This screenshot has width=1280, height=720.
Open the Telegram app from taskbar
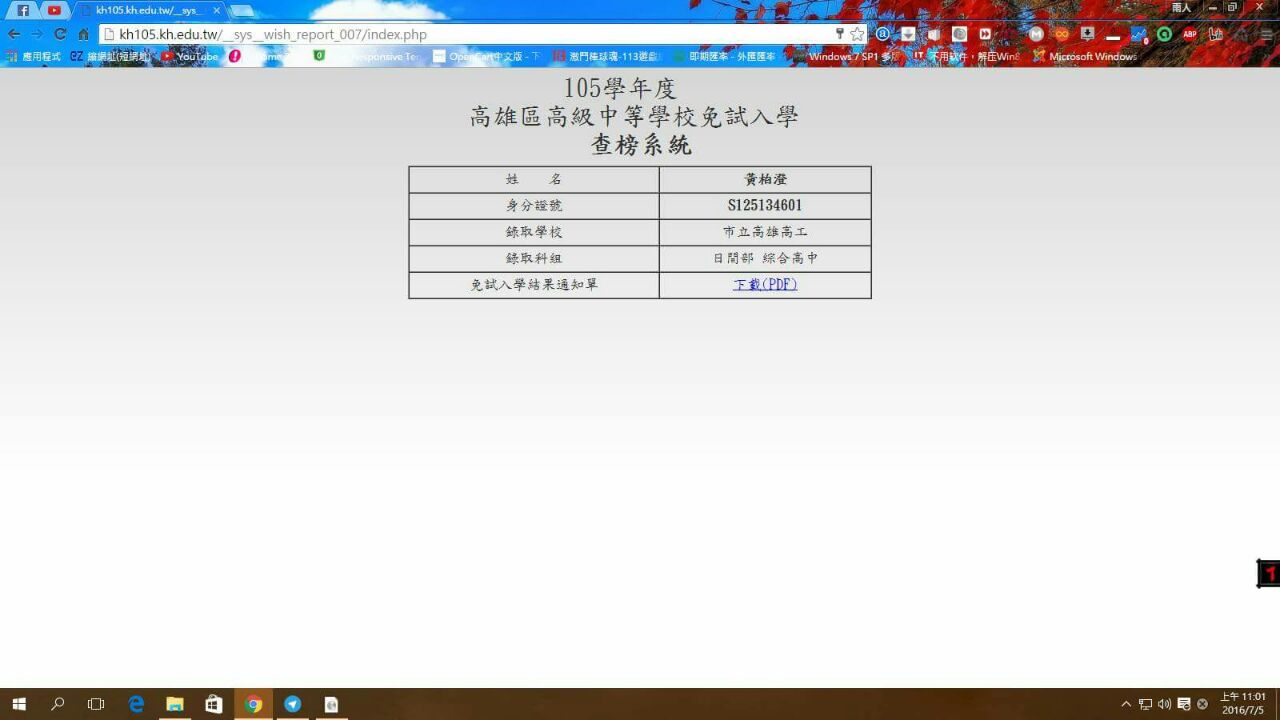(292, 704)
